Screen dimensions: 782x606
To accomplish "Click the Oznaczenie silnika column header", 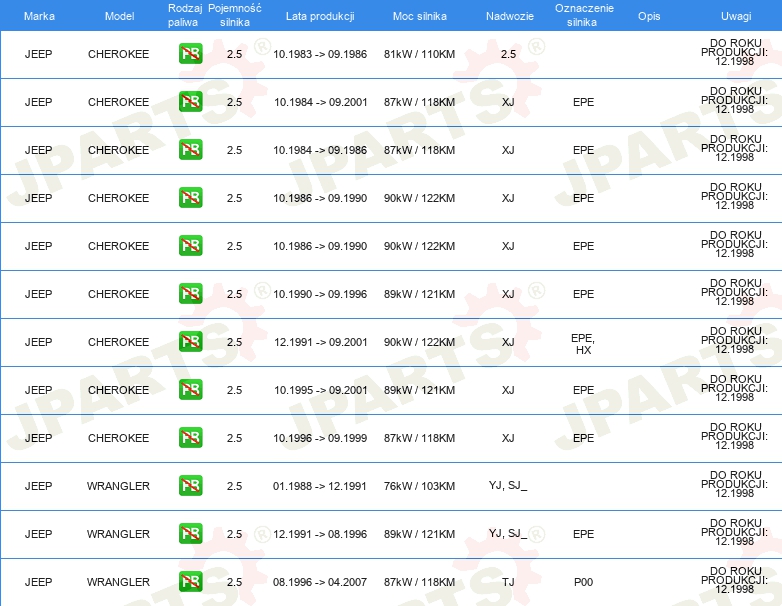I will (x=583, y=15).
